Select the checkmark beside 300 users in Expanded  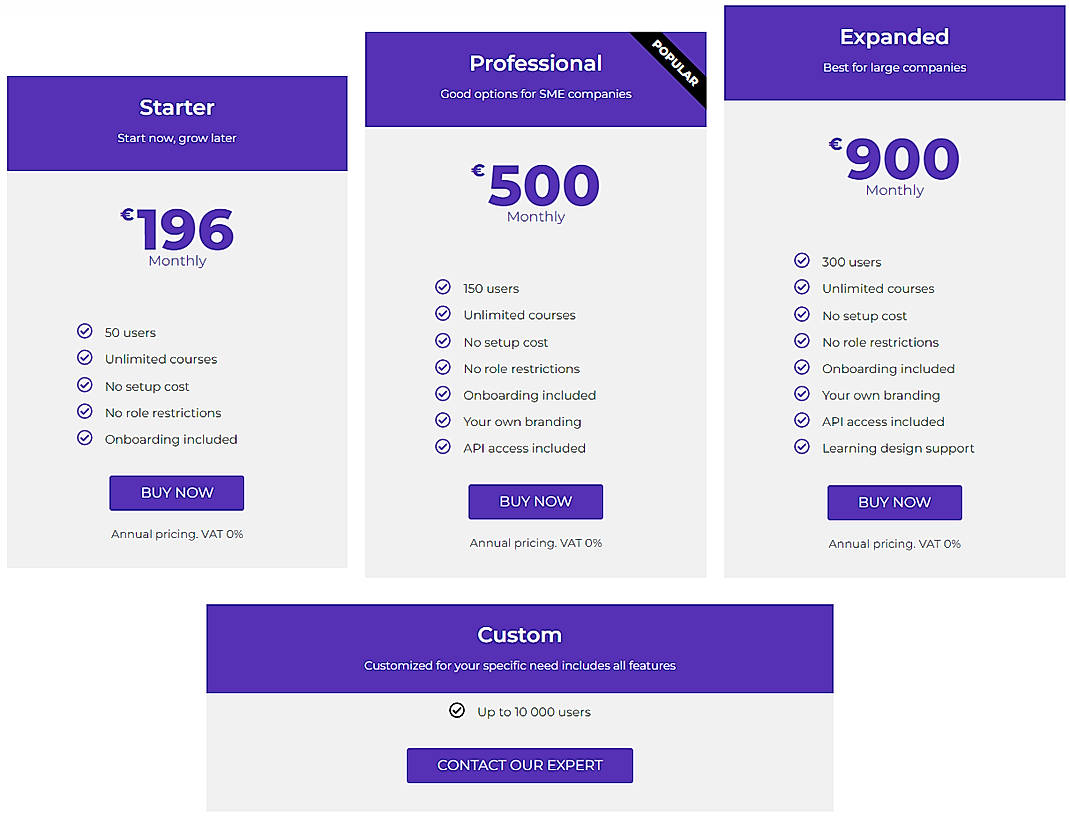coord(802,261)
